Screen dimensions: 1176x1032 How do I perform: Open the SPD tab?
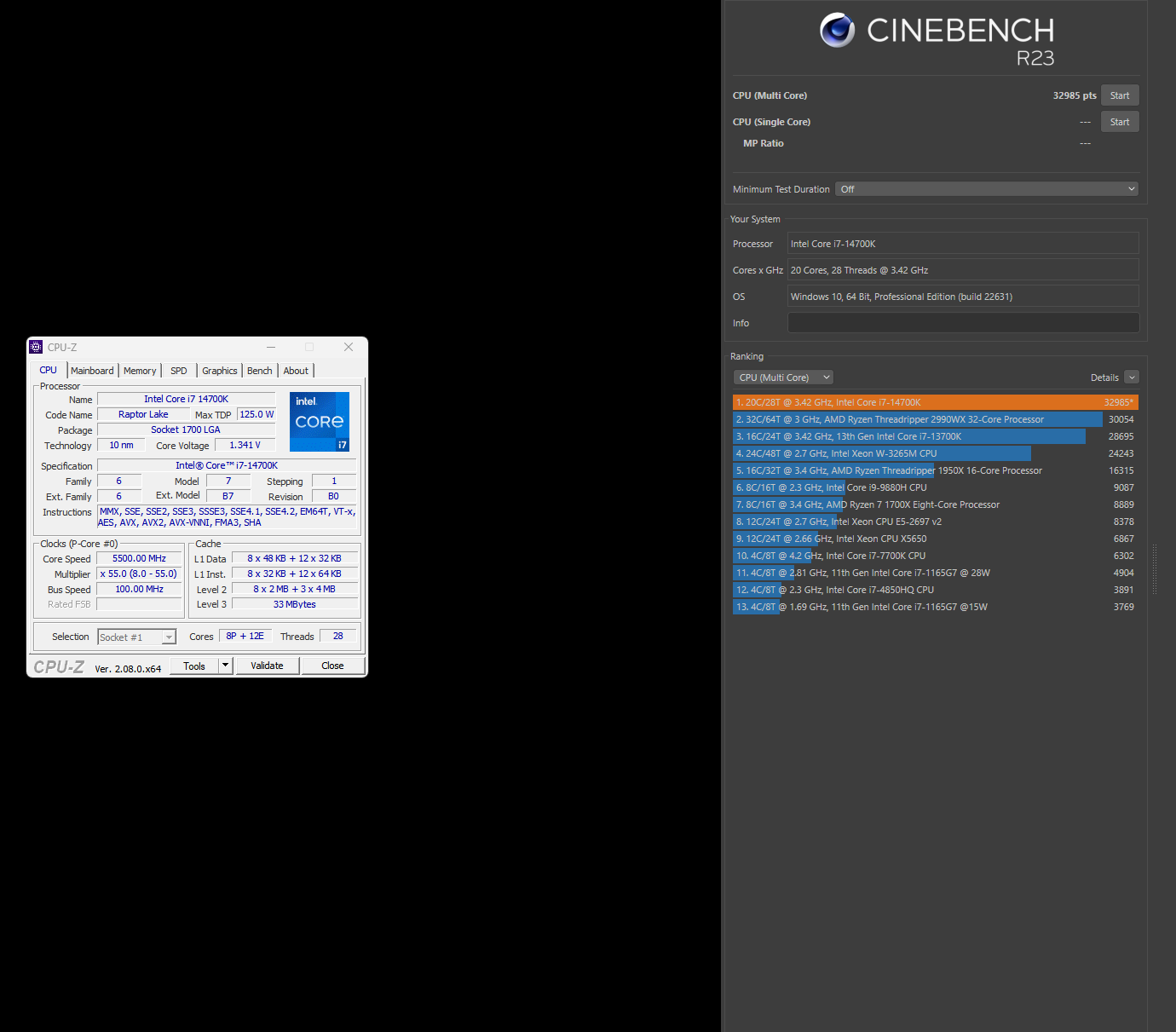click(179, 371)
